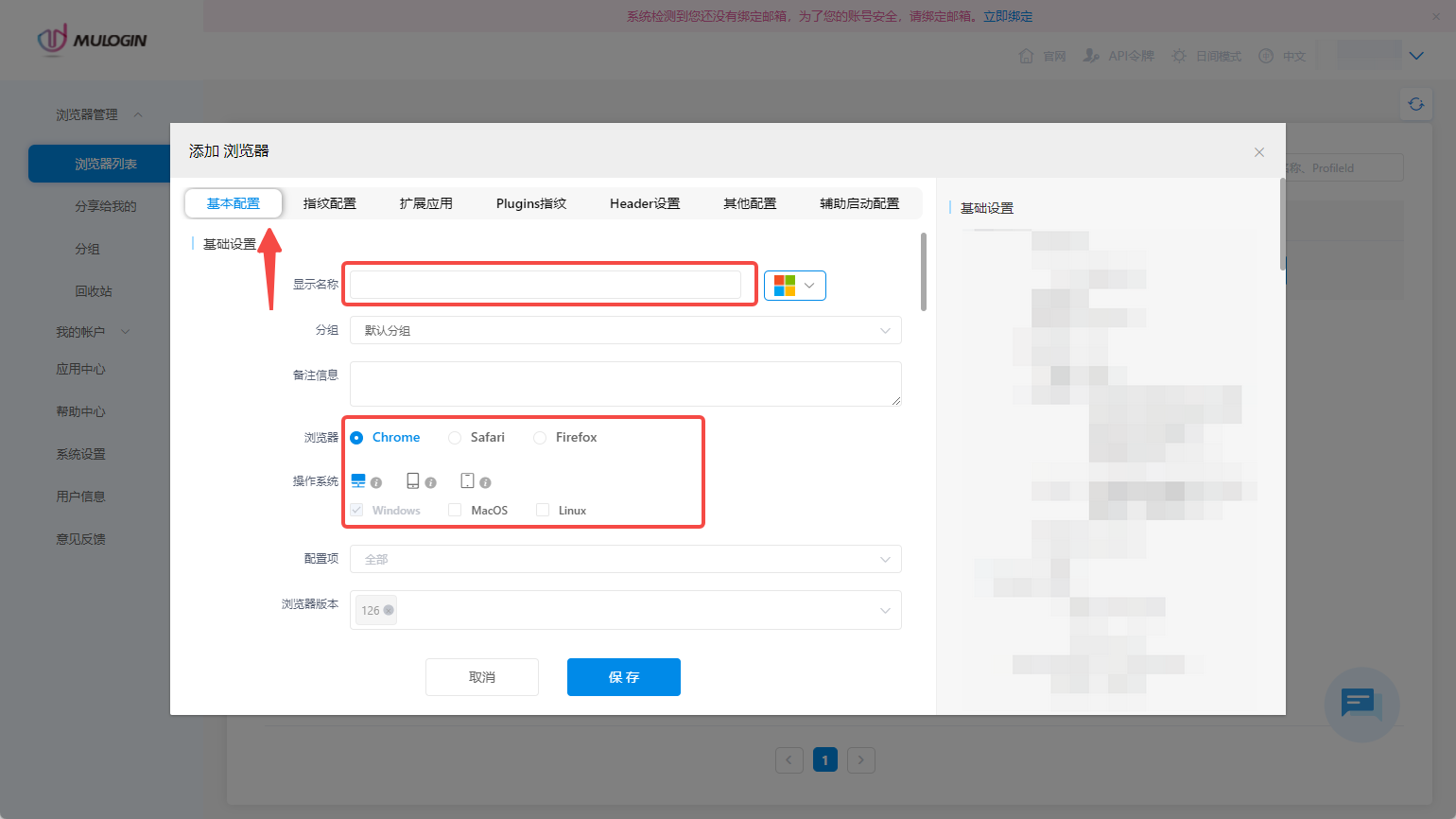
Task: Select the mobile phone OS icon
Action: (467, 480)
